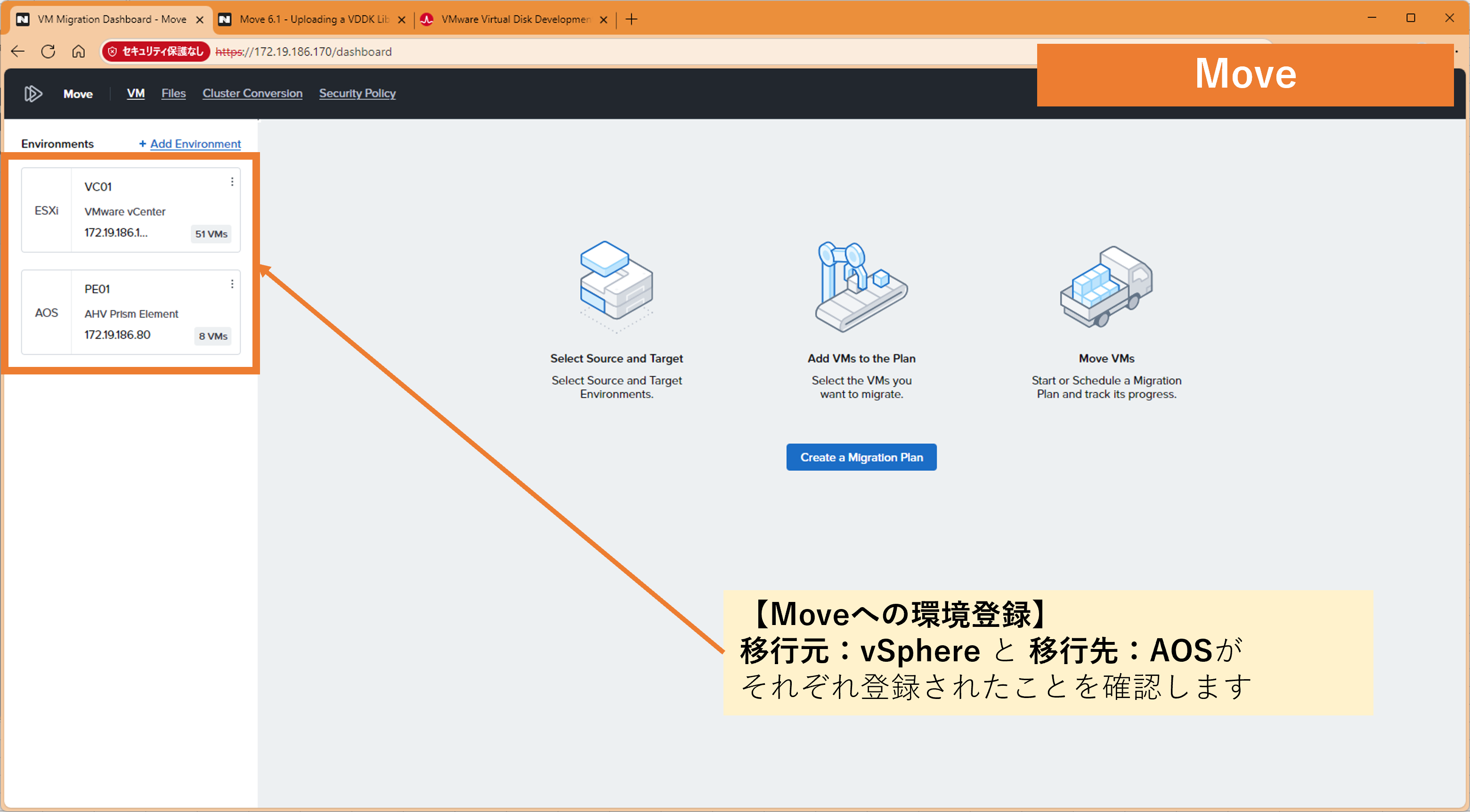Click the Add VMs to the Plan heading
This screenshot has width=1470, height=812.
click(861, 358)
